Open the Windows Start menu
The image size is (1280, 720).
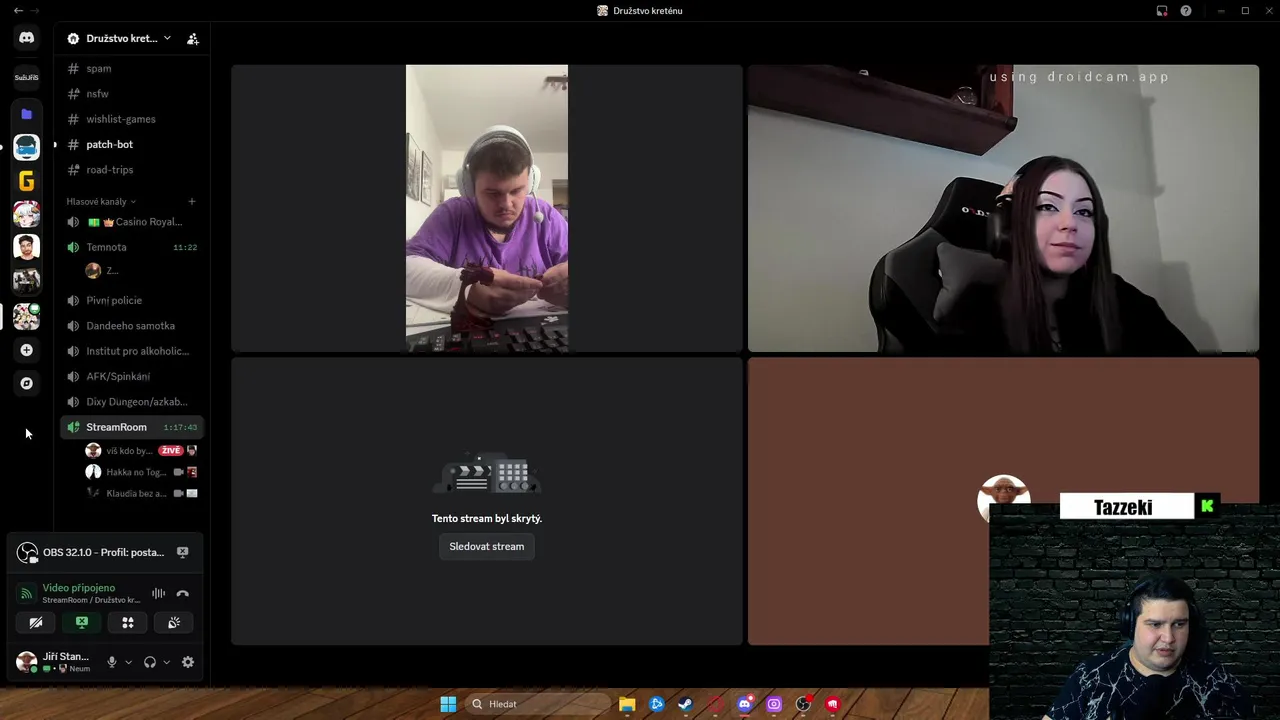[448, 704]
